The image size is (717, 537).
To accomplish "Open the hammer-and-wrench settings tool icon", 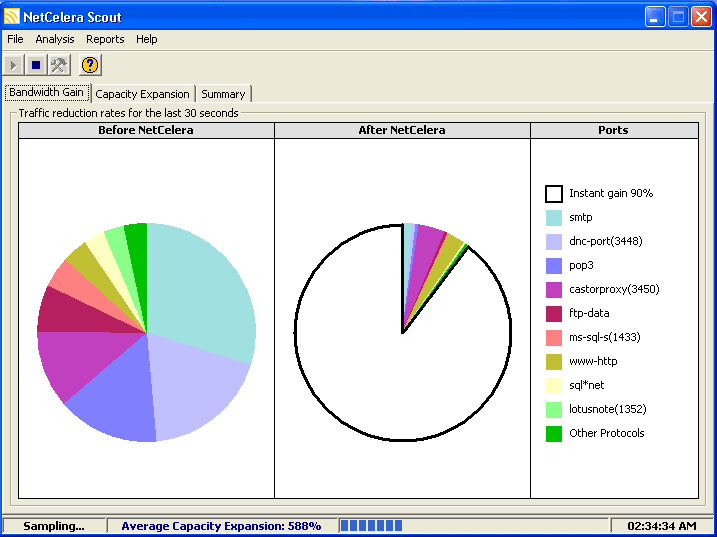I will click(59, 65).
